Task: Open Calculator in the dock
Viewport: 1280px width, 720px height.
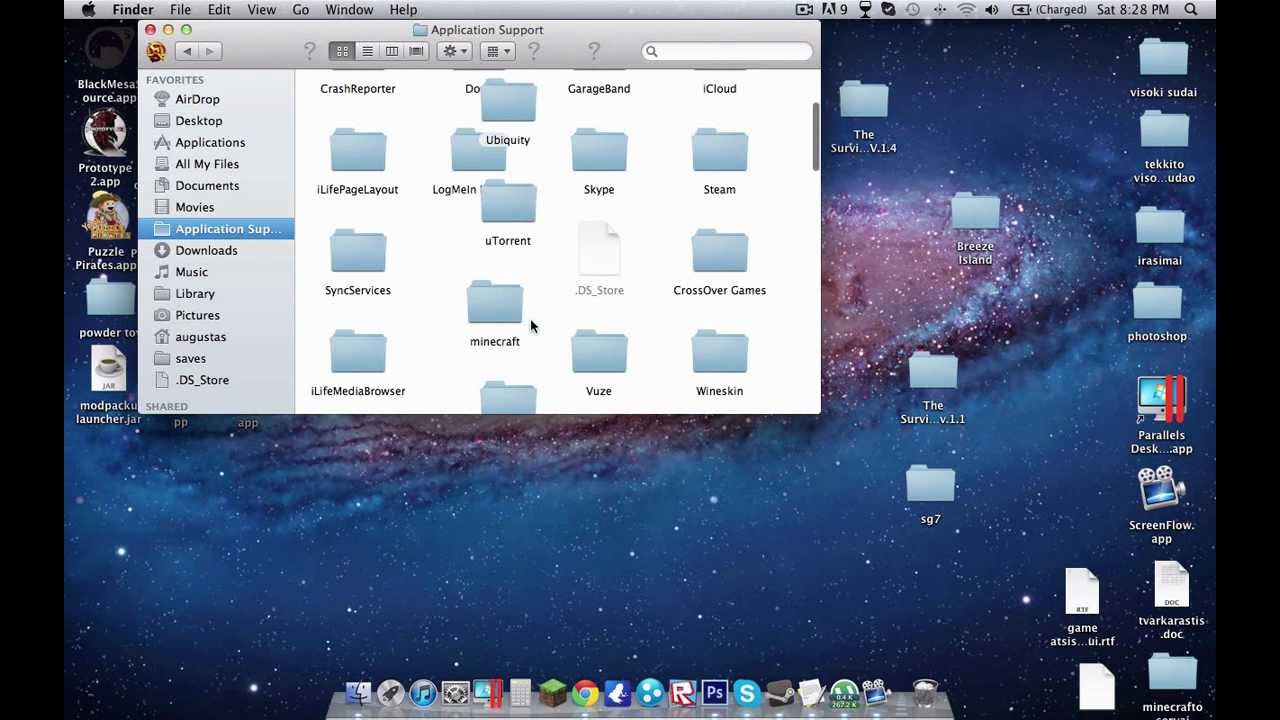Action: point(520,692)
